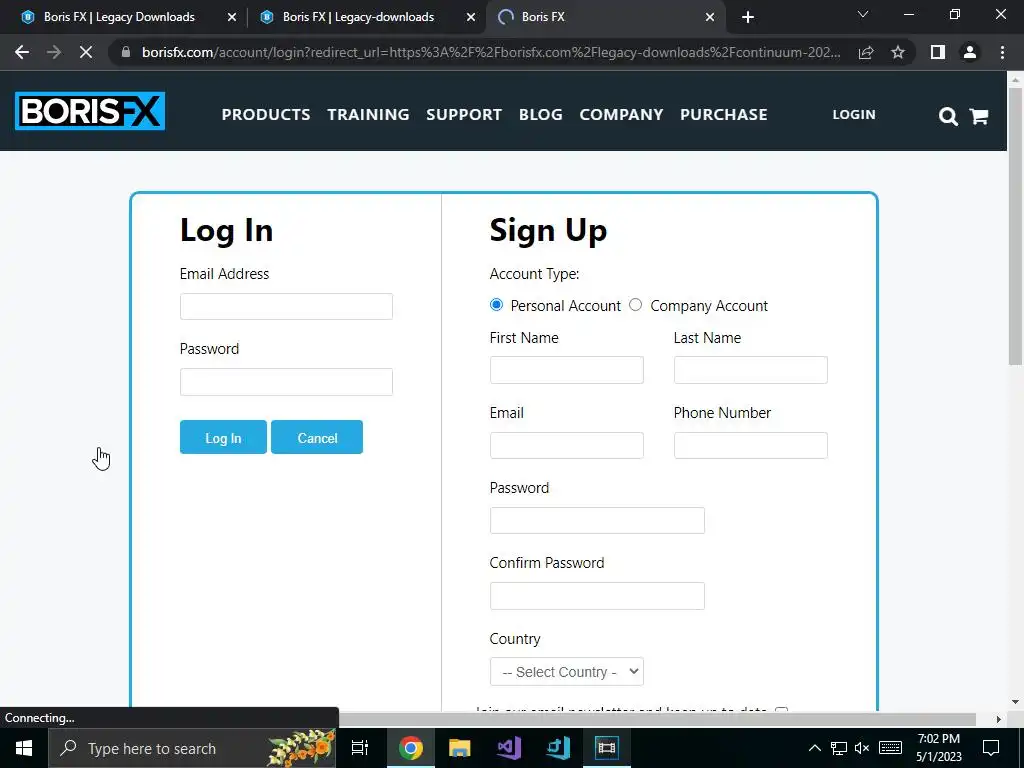
Task: Focus the First Name field
Action: [x=566, y=370]
